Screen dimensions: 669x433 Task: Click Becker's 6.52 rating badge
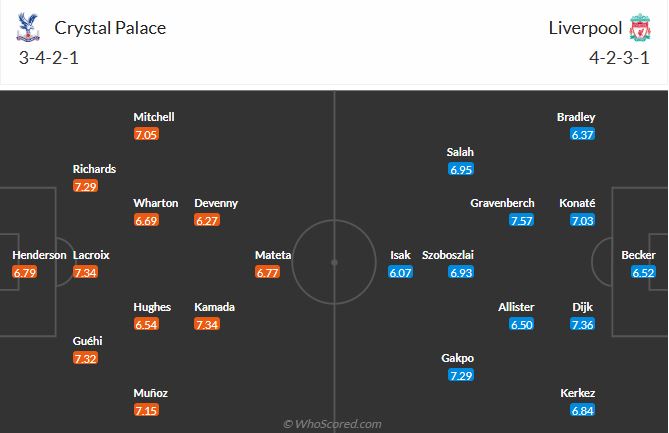(x=642, y=272)
